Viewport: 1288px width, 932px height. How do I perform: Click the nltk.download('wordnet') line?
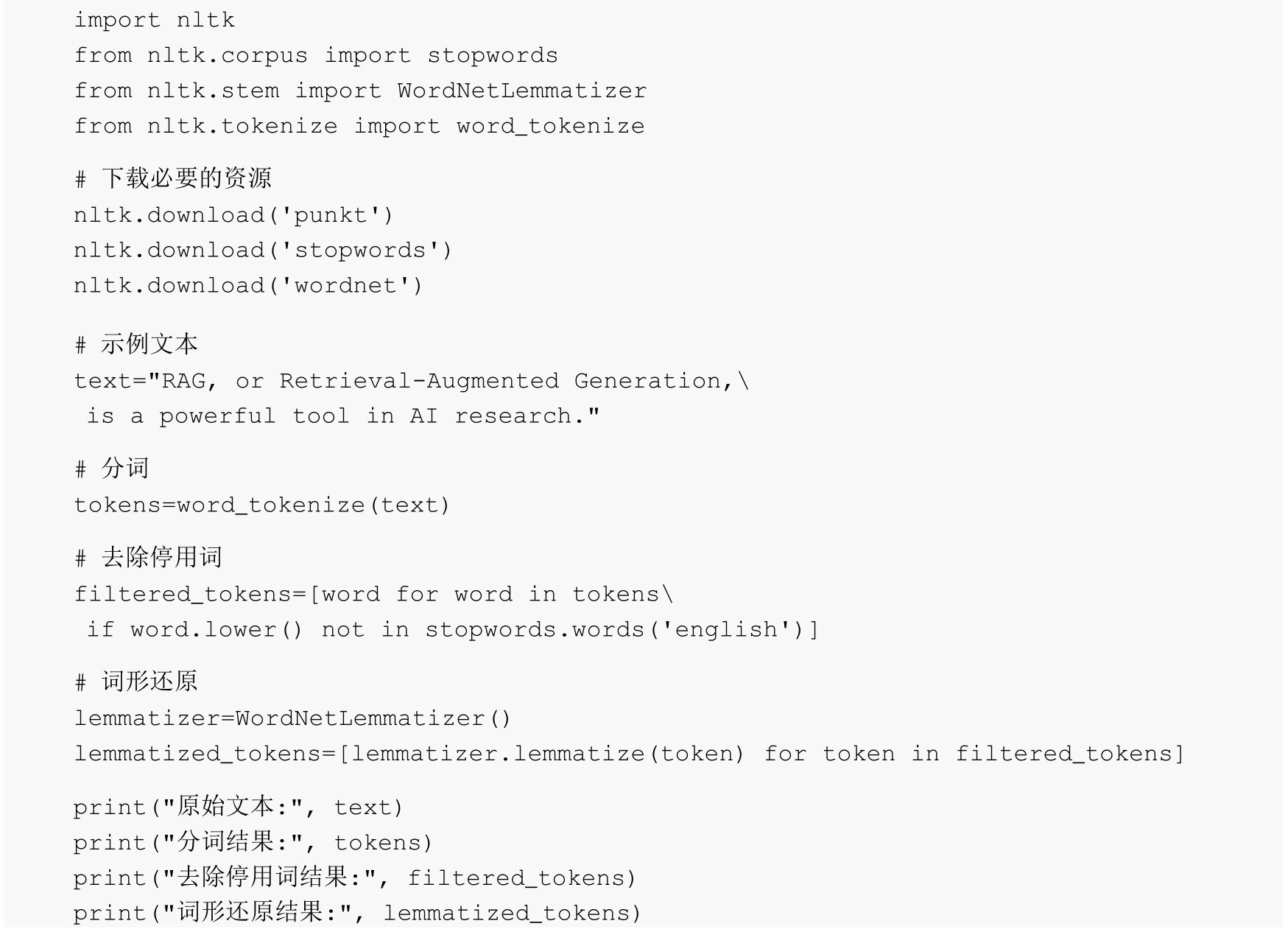248,286
